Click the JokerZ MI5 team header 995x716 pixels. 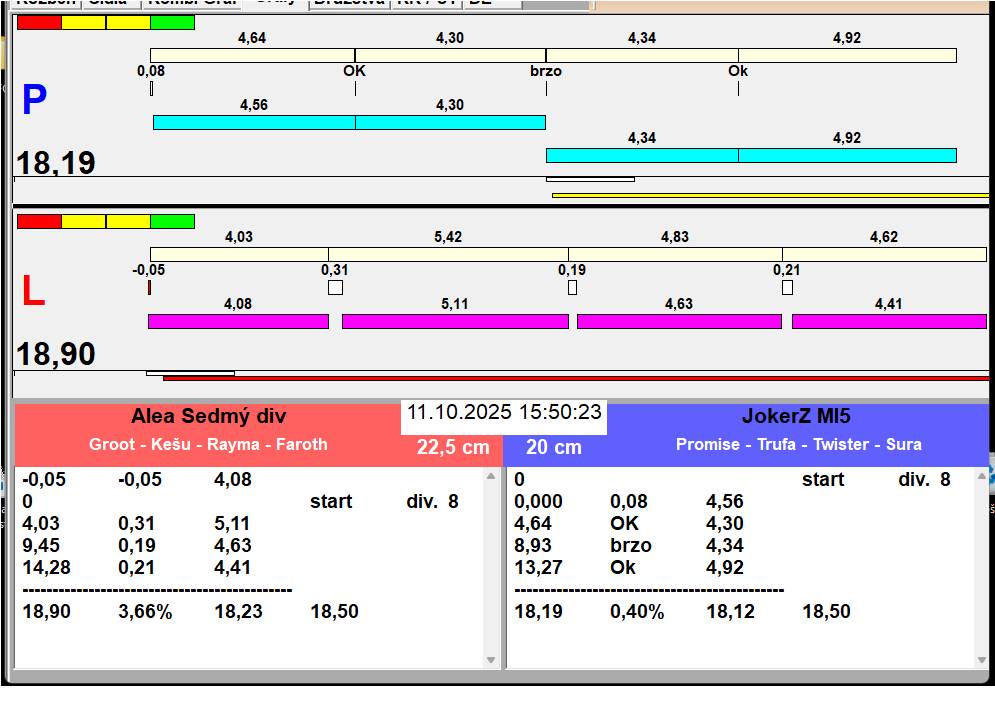click(x=796, y=417)
